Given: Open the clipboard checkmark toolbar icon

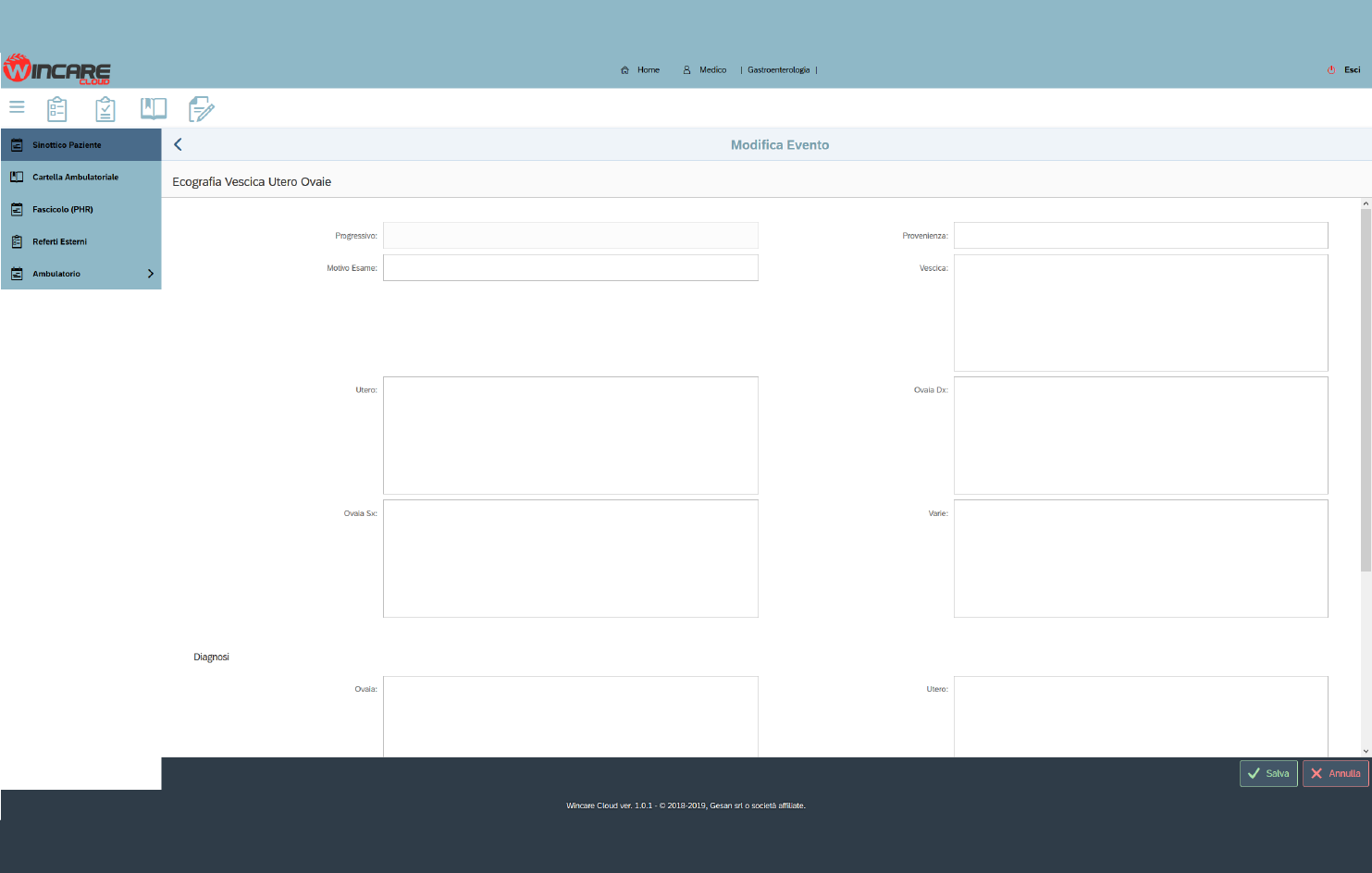Looking at the screenshot, I should click(105, 109).
